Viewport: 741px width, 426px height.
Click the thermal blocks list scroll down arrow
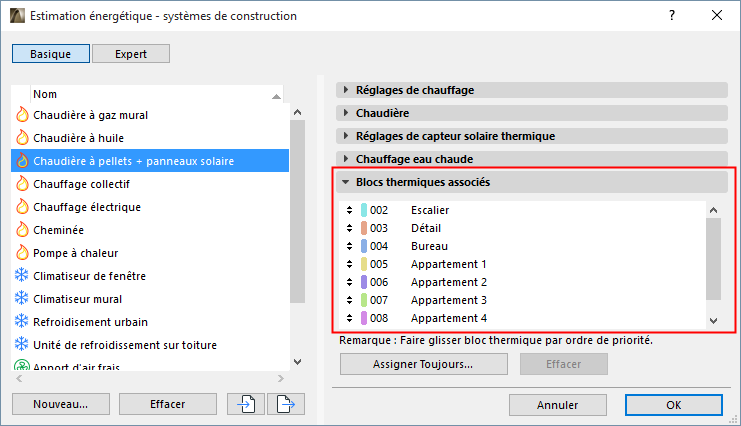714,321
